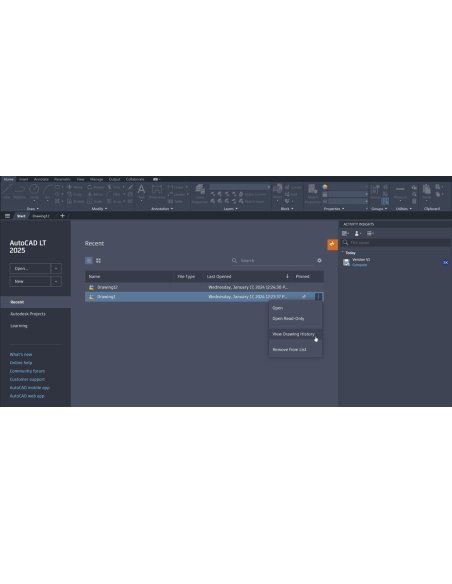Click the Match Layer button

[x=251, y=201]
